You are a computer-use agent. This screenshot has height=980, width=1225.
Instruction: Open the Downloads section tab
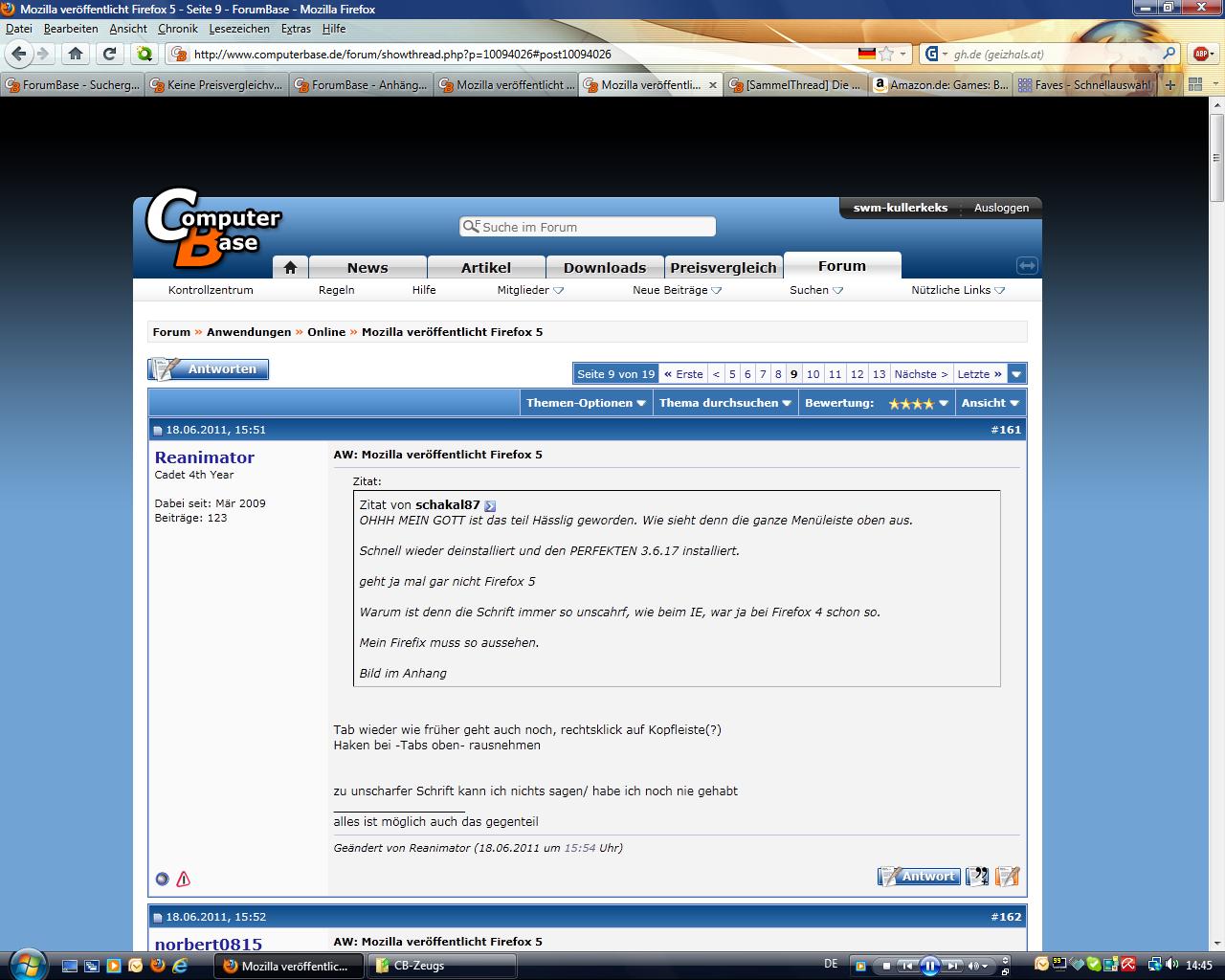(x=605, y=267)
